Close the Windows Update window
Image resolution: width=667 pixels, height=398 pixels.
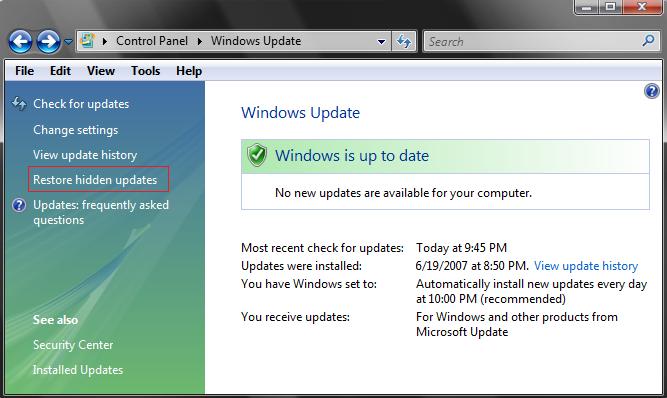tap(642, 6)
